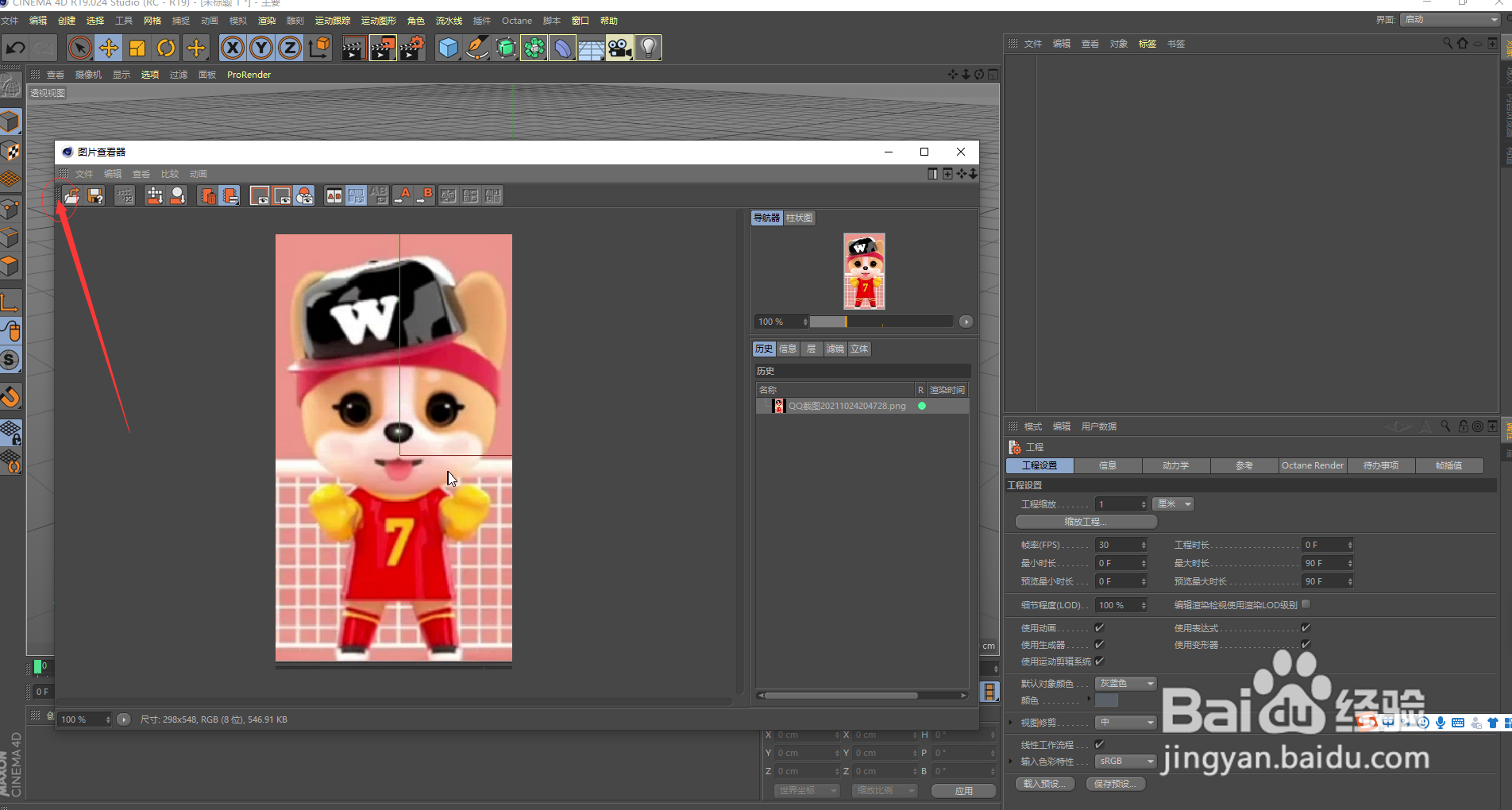Image resolution: width=1512 pixels, height=810 pixels.
Task: Click the green Subdivision Surface generator icon
Action: pos(505,48)
